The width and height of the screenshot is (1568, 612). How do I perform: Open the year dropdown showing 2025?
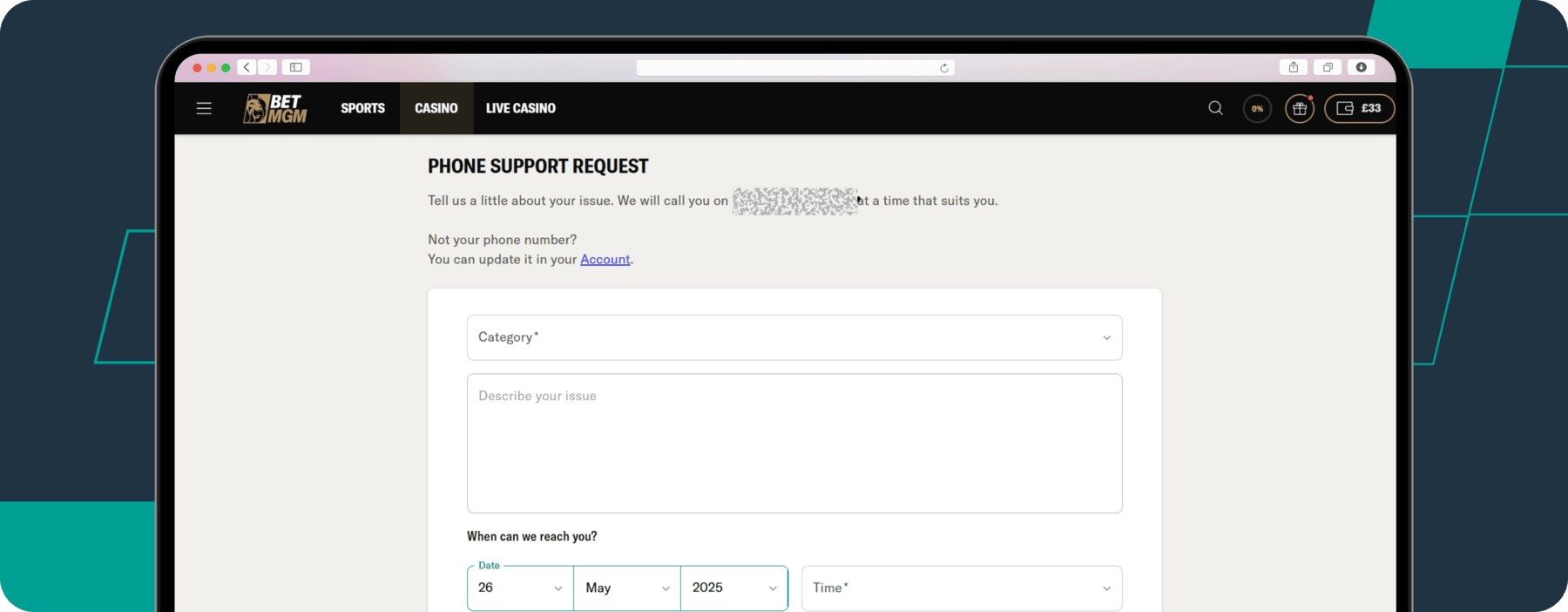[734, 588]
